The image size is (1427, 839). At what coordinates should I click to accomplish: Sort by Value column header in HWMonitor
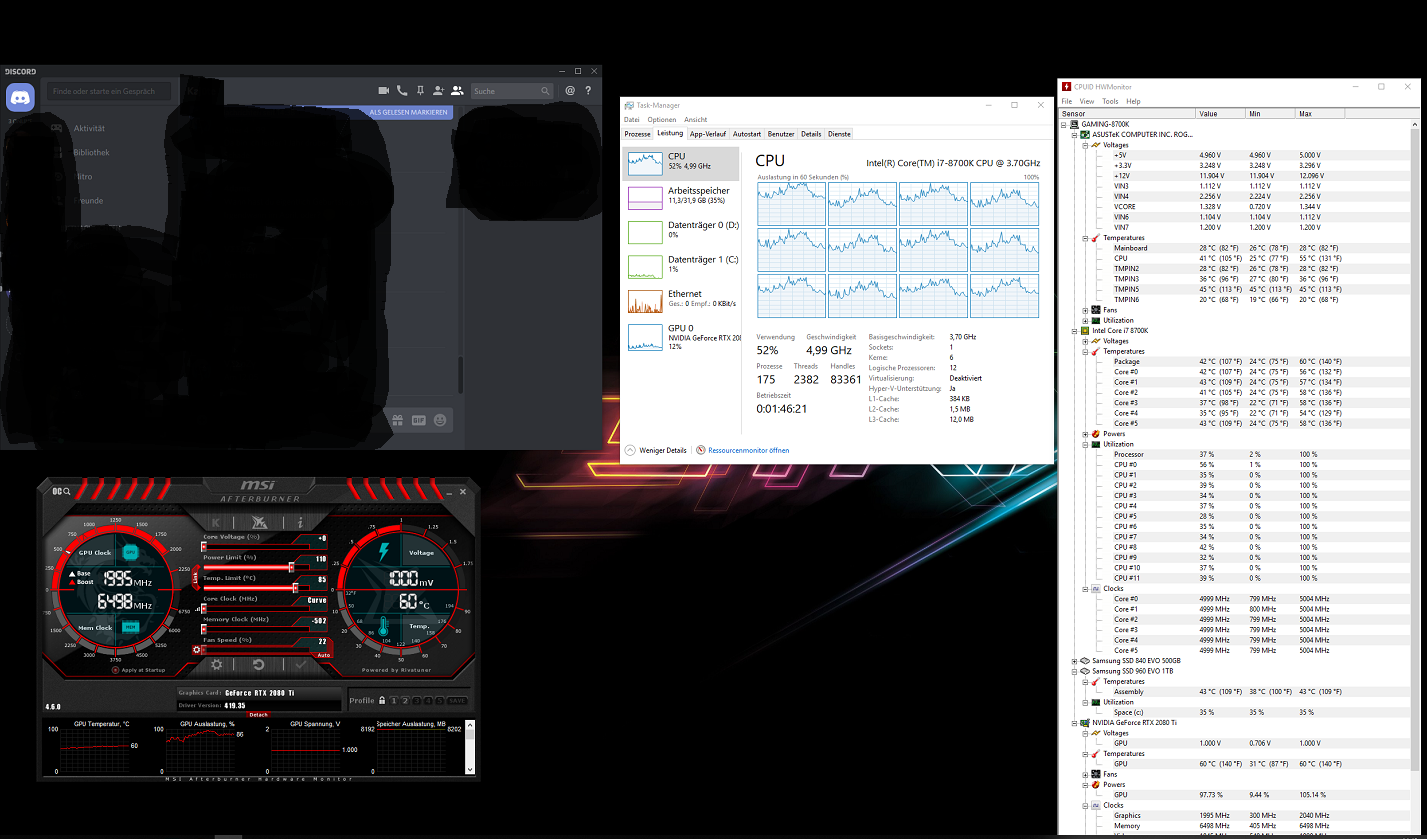click(x=1220, y=114)
